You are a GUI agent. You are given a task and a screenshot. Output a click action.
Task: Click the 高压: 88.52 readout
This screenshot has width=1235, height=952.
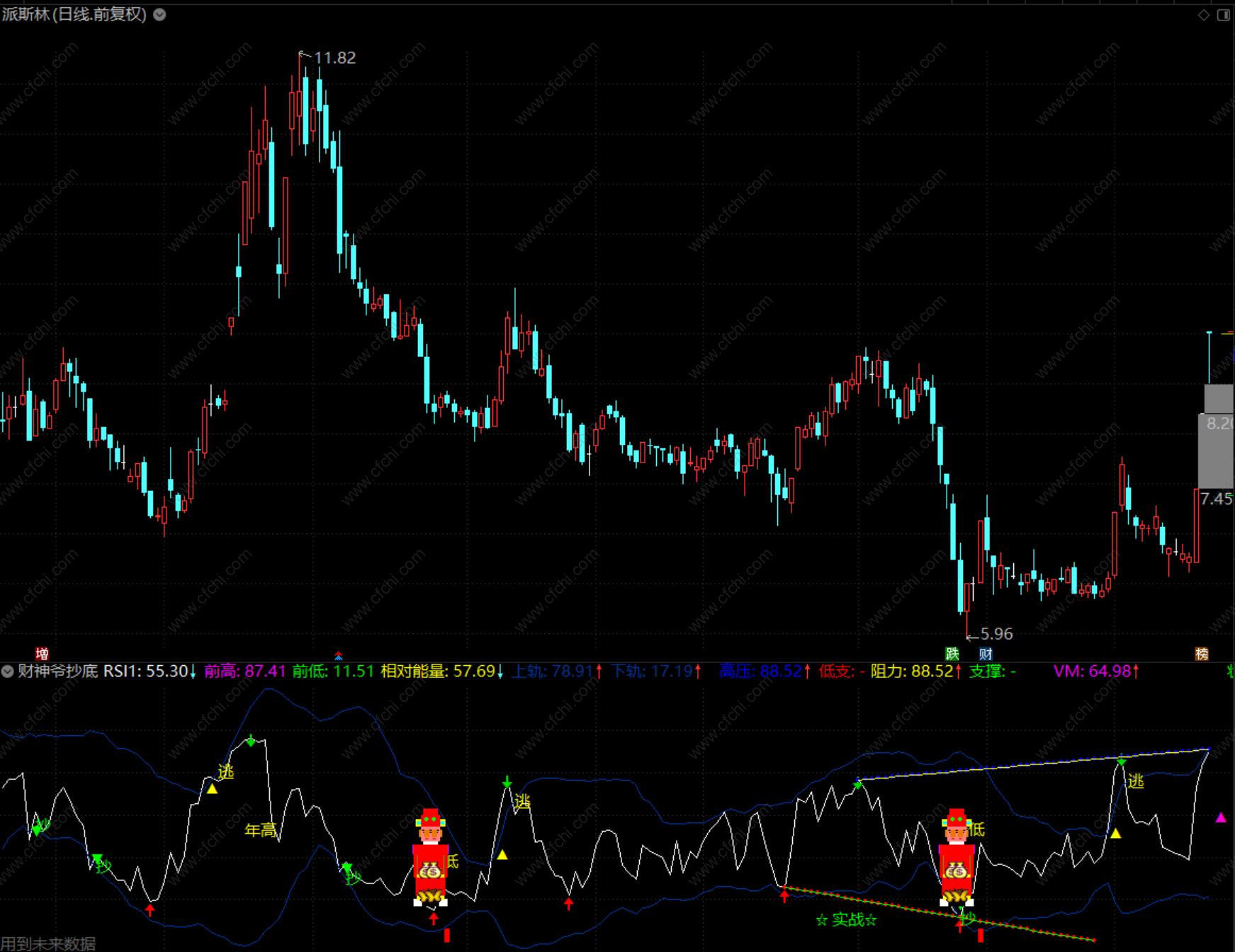765,671
